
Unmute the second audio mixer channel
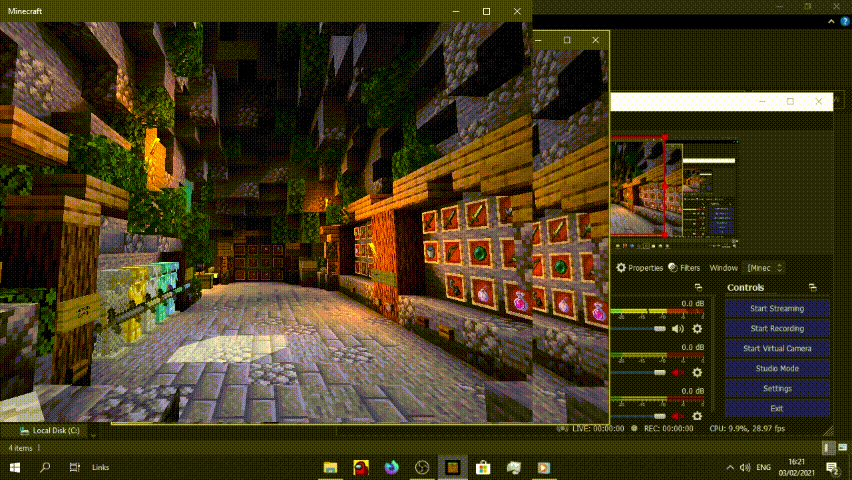678,372
